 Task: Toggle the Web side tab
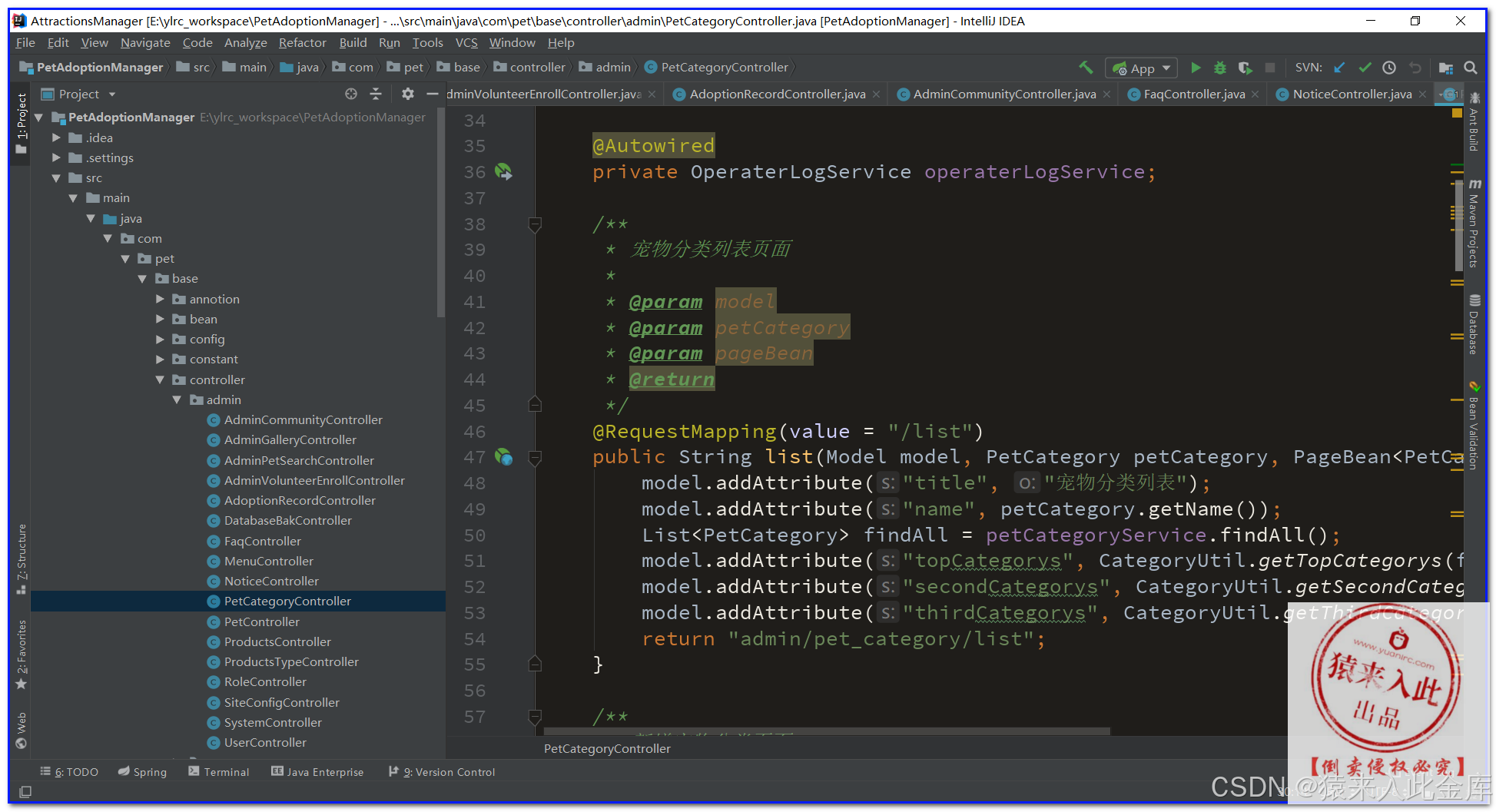click(x=22, y=730)
